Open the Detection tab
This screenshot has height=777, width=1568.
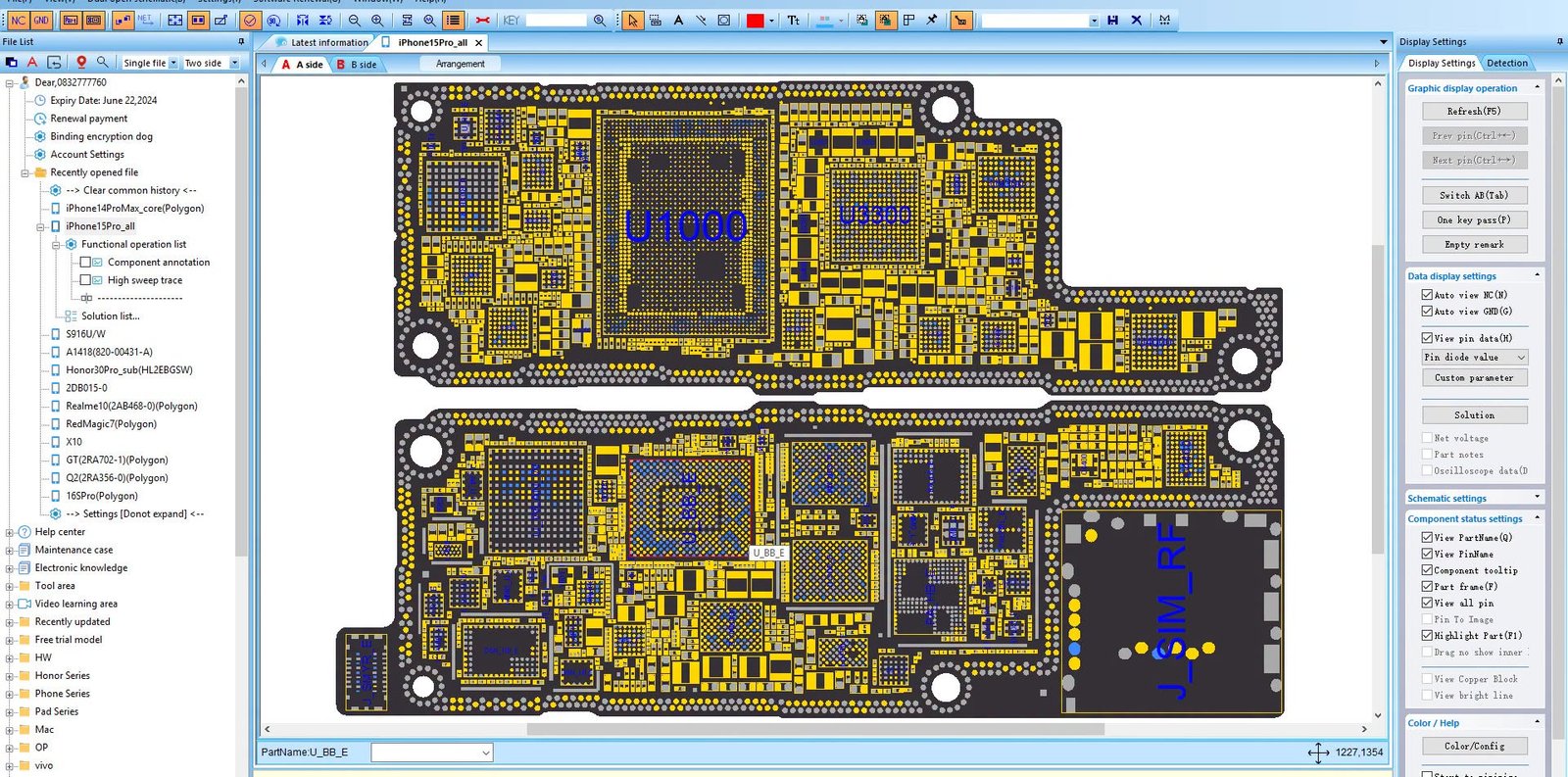[x=1506, y=63]
